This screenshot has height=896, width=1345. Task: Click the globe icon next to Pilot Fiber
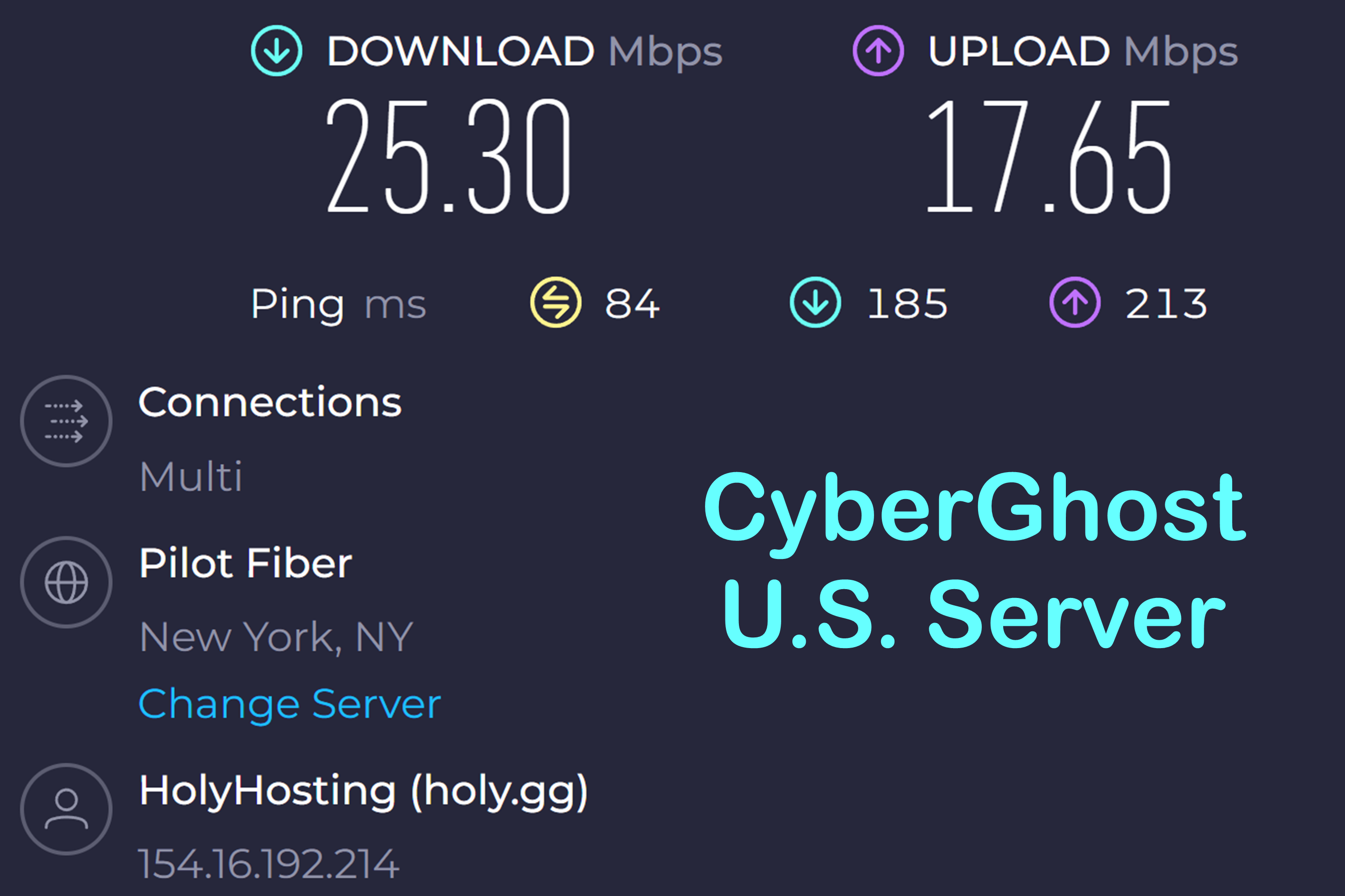[67, 581]
